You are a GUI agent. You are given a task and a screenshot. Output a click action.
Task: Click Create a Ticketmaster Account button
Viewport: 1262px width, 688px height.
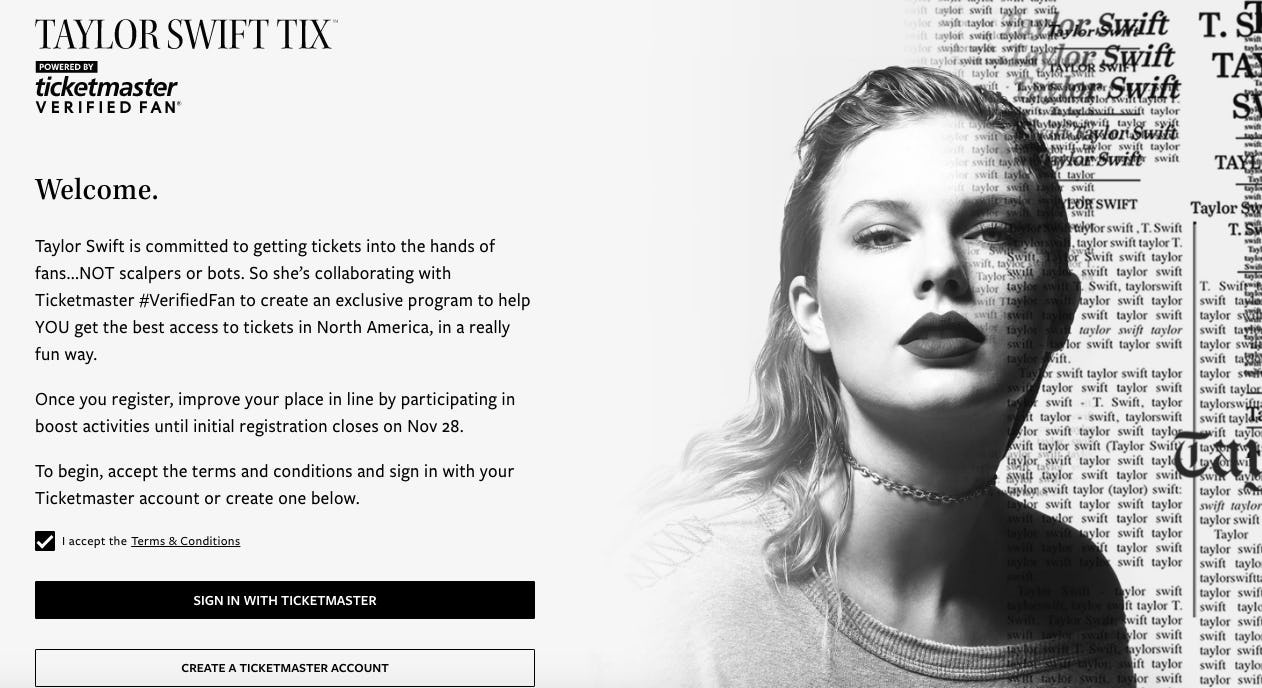point(285,668)
